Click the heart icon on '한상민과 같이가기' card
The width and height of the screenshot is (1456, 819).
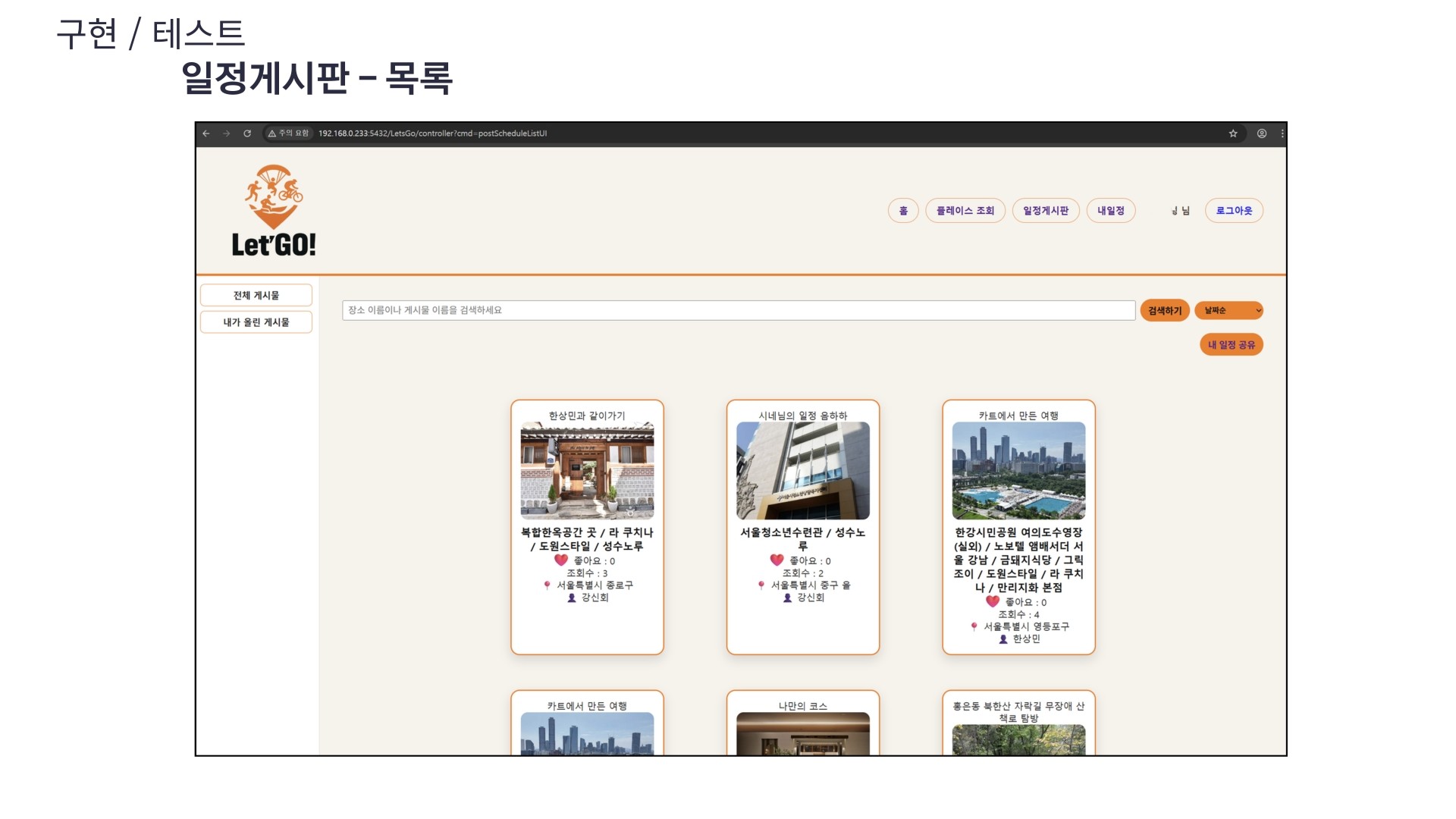[x=561, y=560]
